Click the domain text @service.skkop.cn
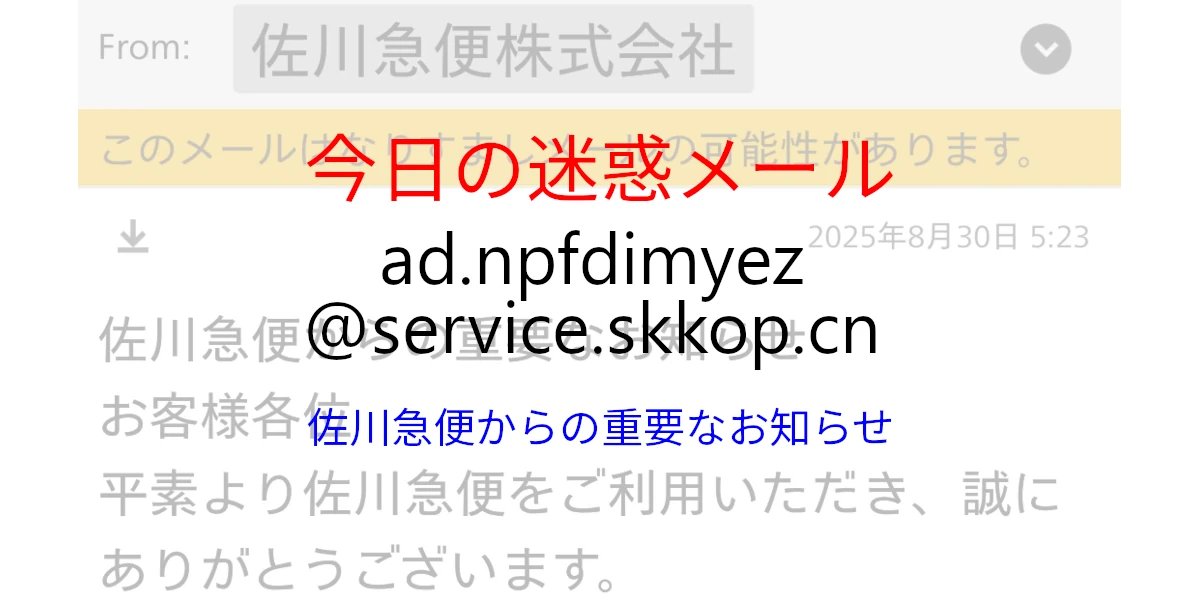The image size is (1200, 600). point(592,332)
